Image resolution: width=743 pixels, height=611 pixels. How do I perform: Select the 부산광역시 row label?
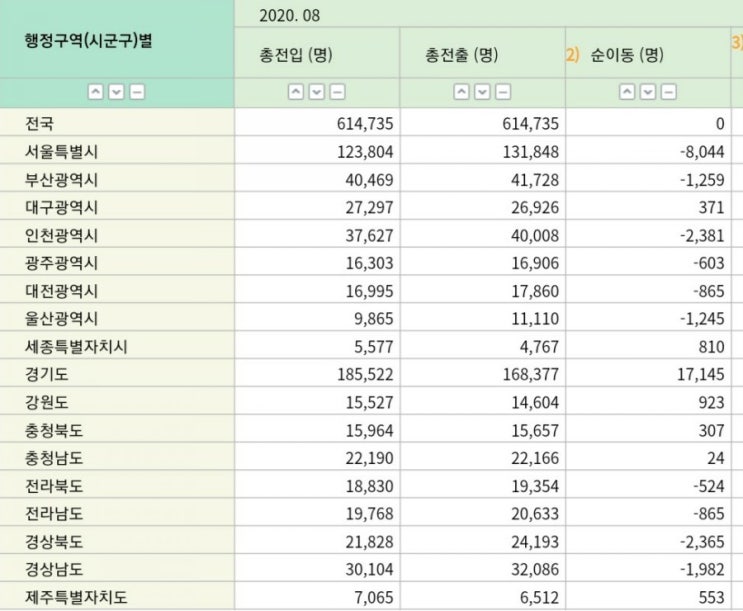point(61,180)
